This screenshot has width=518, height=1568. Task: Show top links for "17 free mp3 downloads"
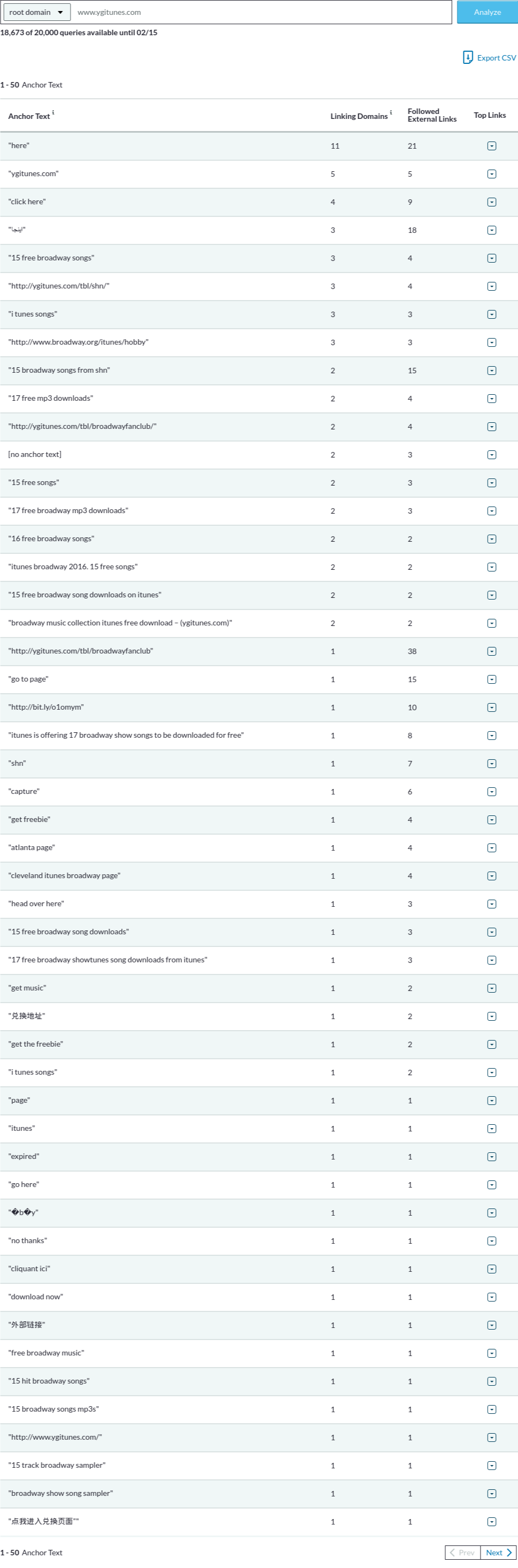tap(491, 399)
